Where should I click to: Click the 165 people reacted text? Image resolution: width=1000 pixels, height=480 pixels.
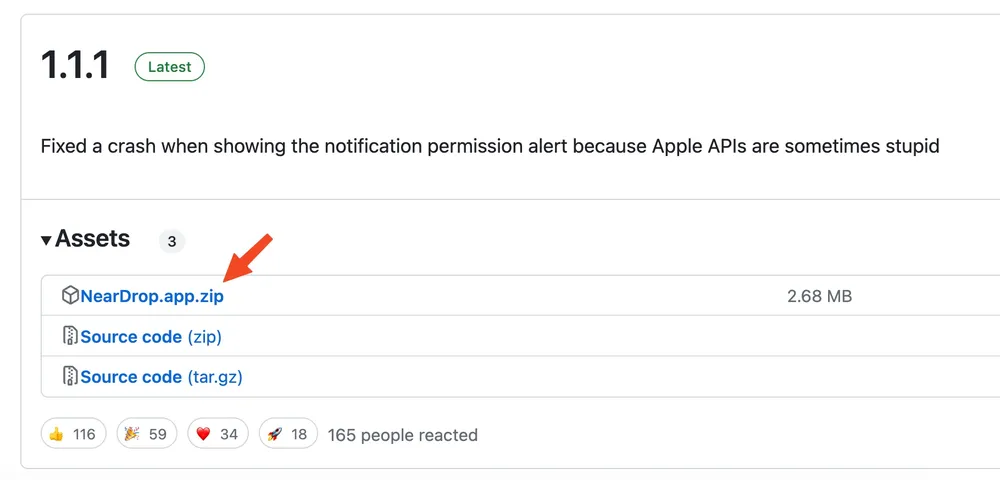point(403,435)
